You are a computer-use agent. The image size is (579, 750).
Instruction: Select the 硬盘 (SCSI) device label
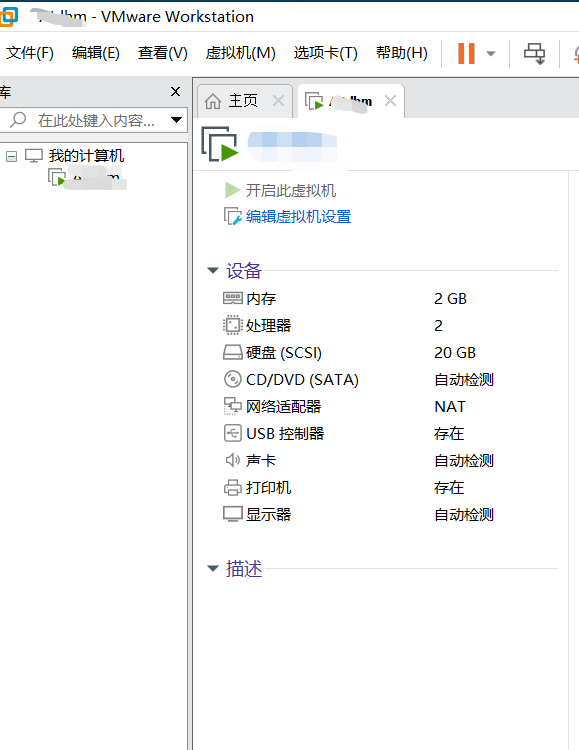click(284, 353)
